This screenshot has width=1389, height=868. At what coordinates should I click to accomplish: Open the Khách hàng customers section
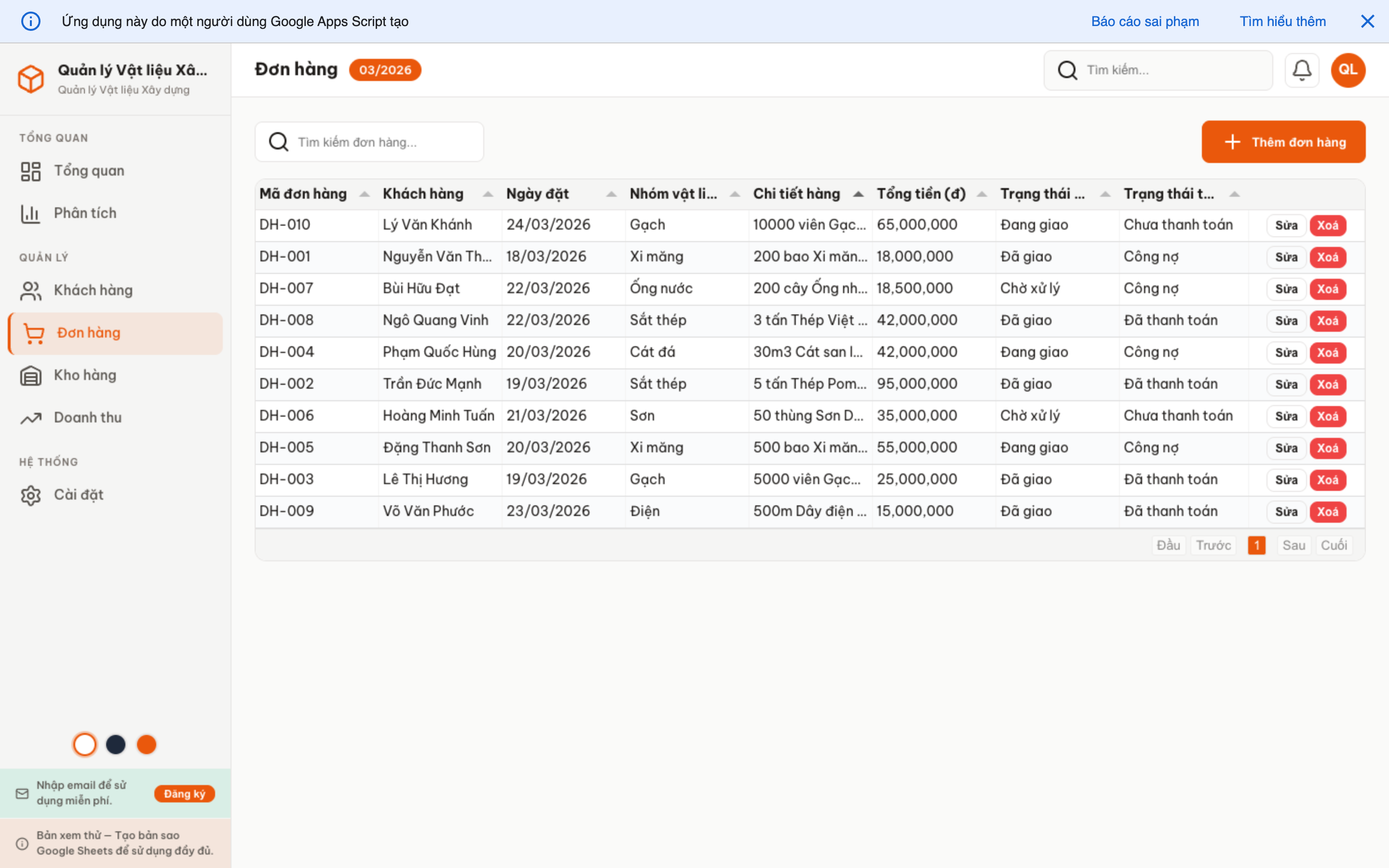click(31, 290)
